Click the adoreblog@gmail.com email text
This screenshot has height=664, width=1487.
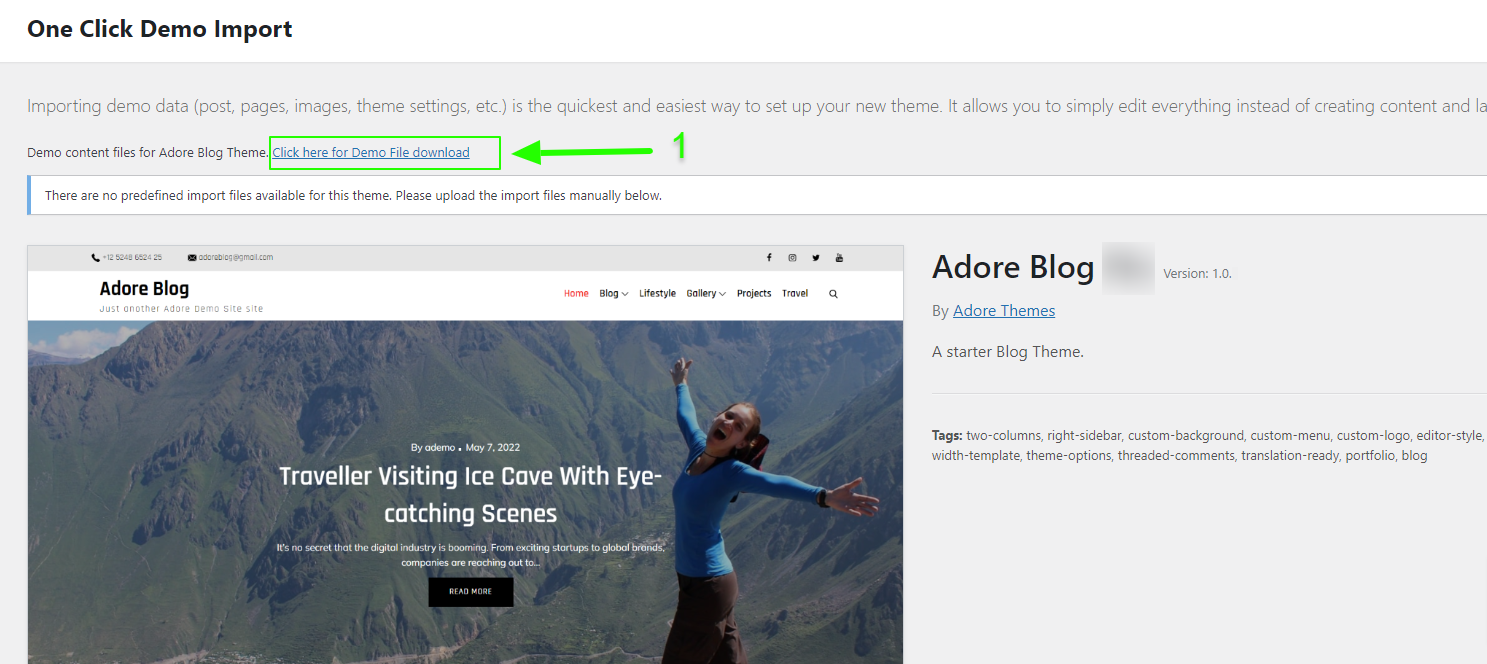coord(235,258)
